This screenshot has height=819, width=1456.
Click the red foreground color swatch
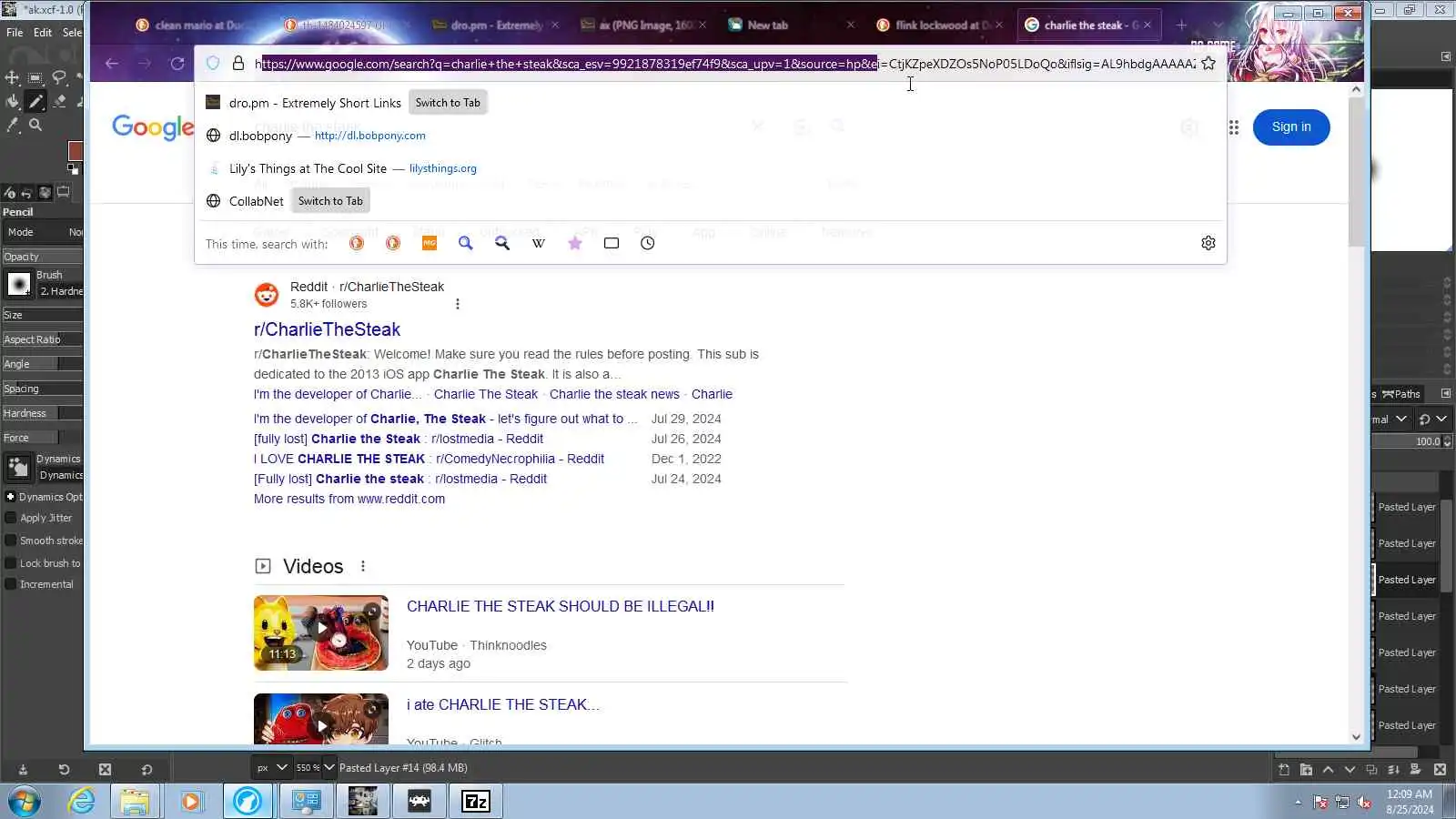tap(76, 151)
